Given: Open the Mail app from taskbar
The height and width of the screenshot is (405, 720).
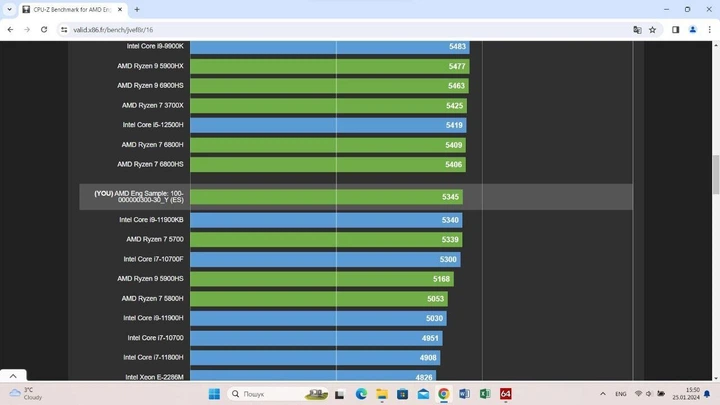Looking at the screenshot, I should (x=423, y=394).
